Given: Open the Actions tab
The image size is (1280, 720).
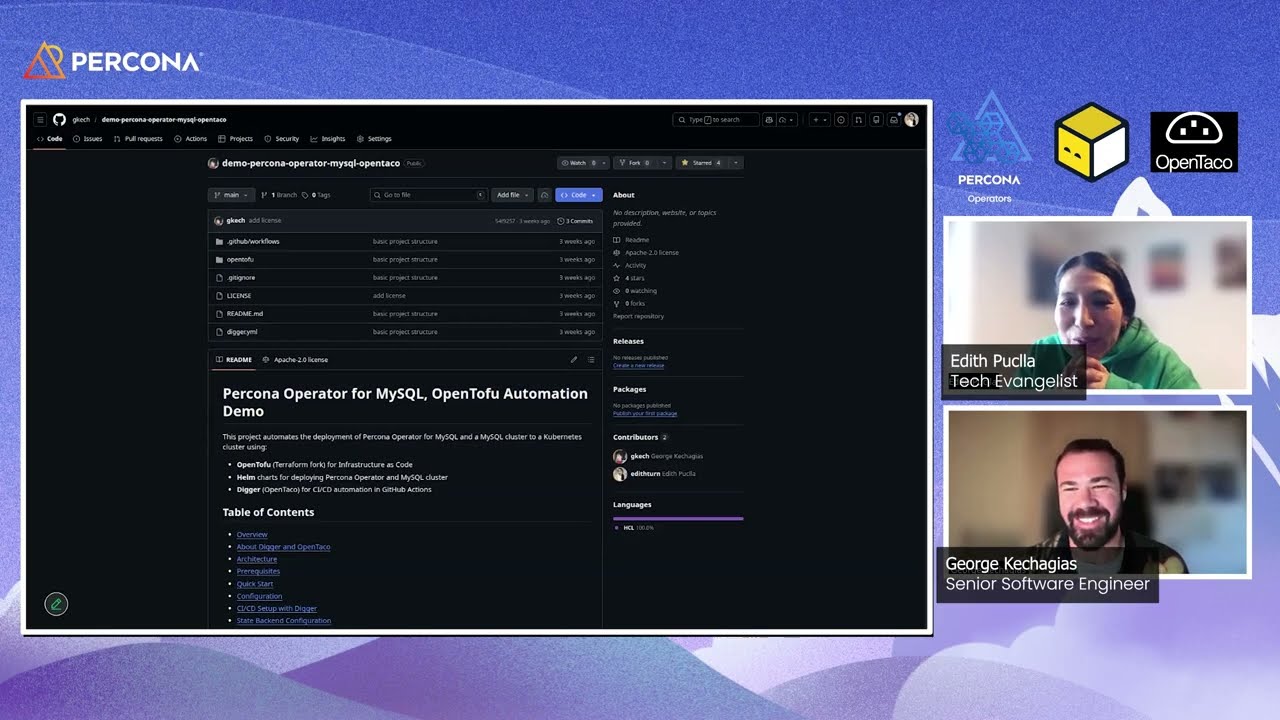Looking at the screenshot, I should [190, 139].
